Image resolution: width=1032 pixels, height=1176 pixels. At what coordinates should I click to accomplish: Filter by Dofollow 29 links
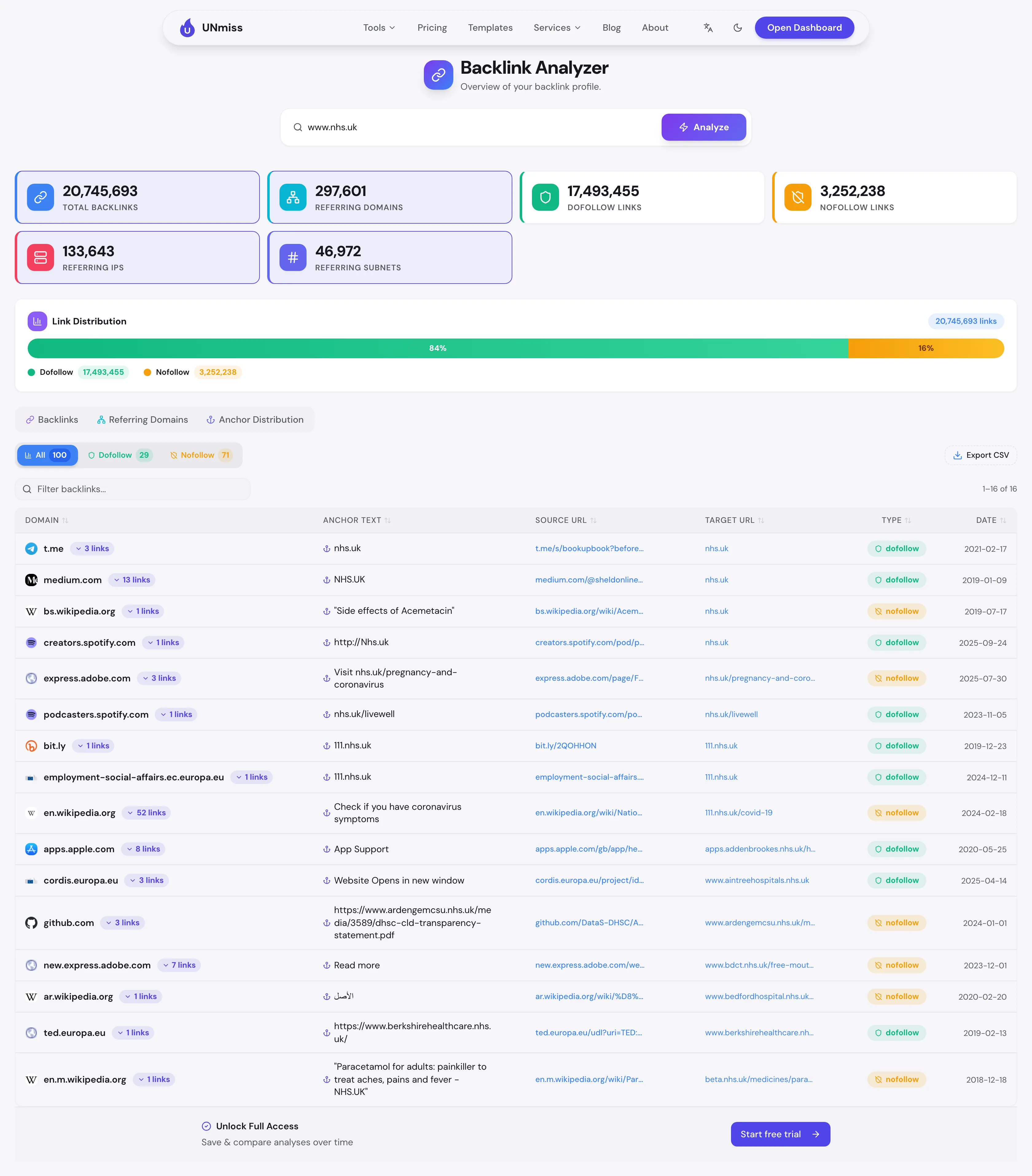(x=120, y=455)
